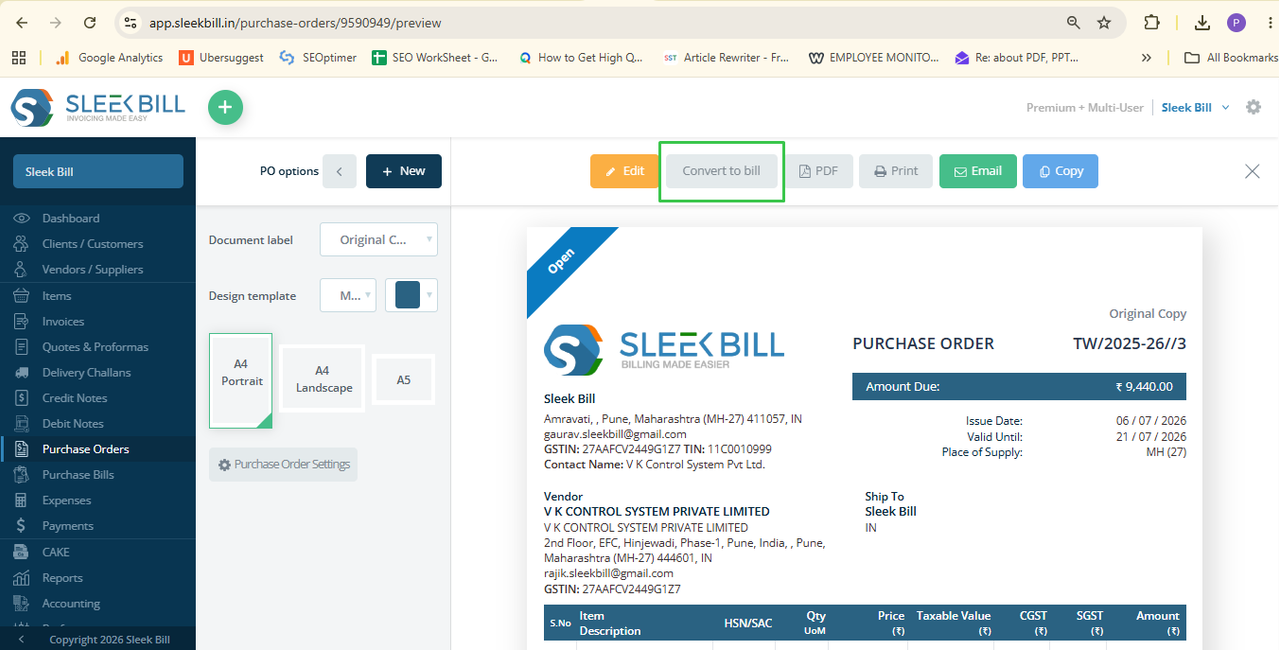Viewport: 1279px width, 650px height.
Task: Print the purchase order
Action: click(x=896, y=171)
